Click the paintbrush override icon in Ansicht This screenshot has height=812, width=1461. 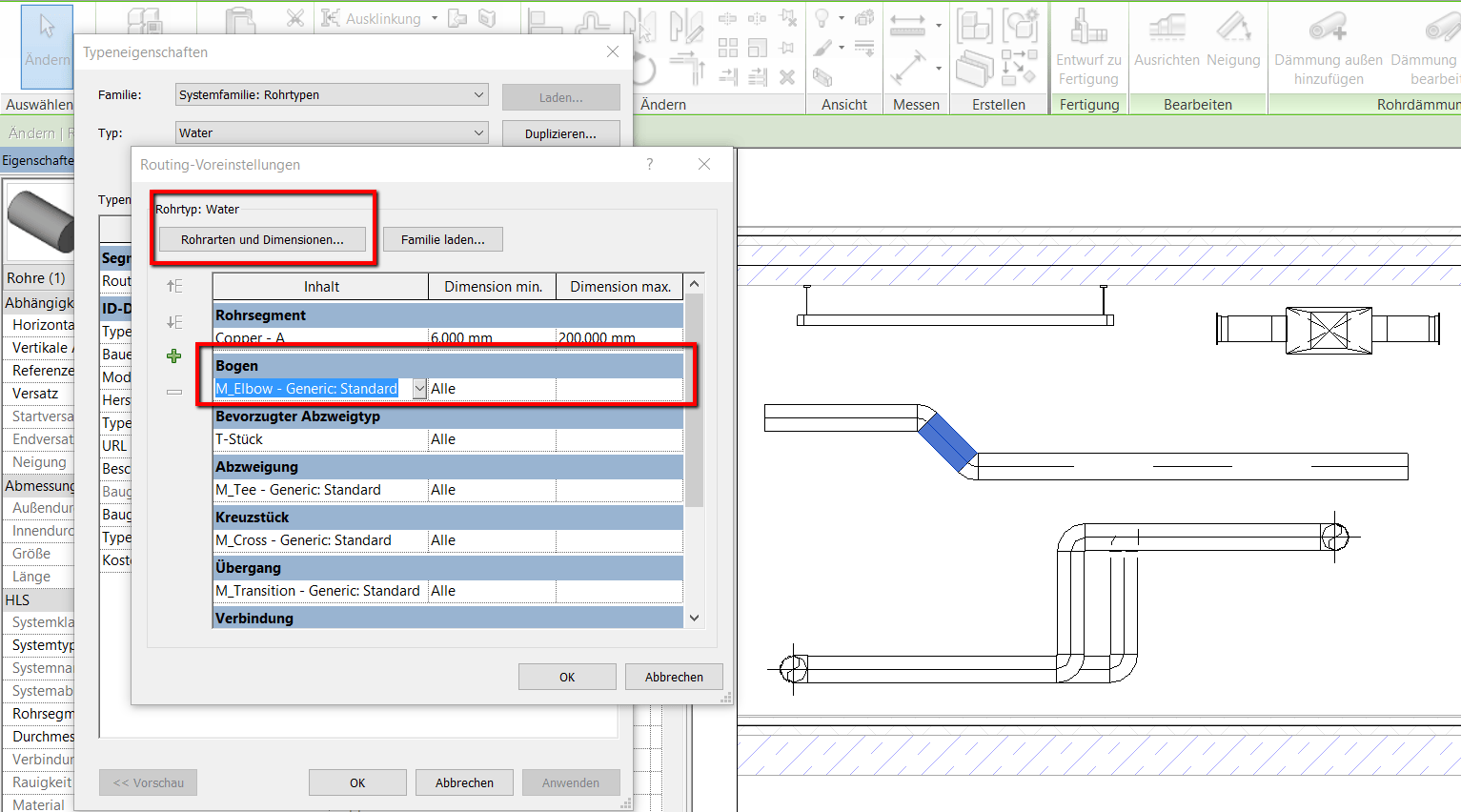(x=822, y=48)
